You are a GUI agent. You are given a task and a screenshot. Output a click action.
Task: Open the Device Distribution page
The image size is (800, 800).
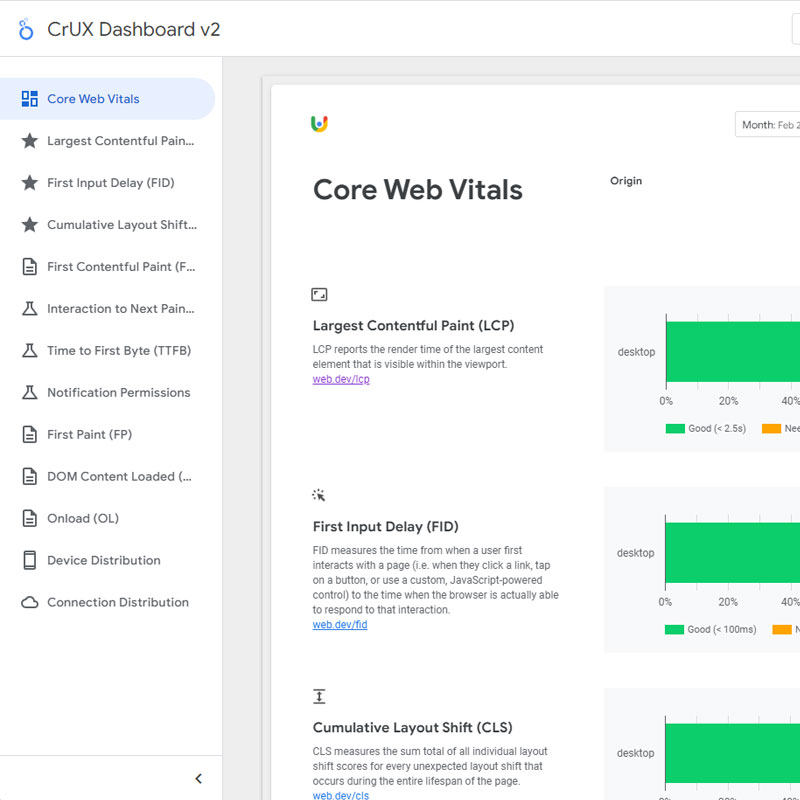107,560
